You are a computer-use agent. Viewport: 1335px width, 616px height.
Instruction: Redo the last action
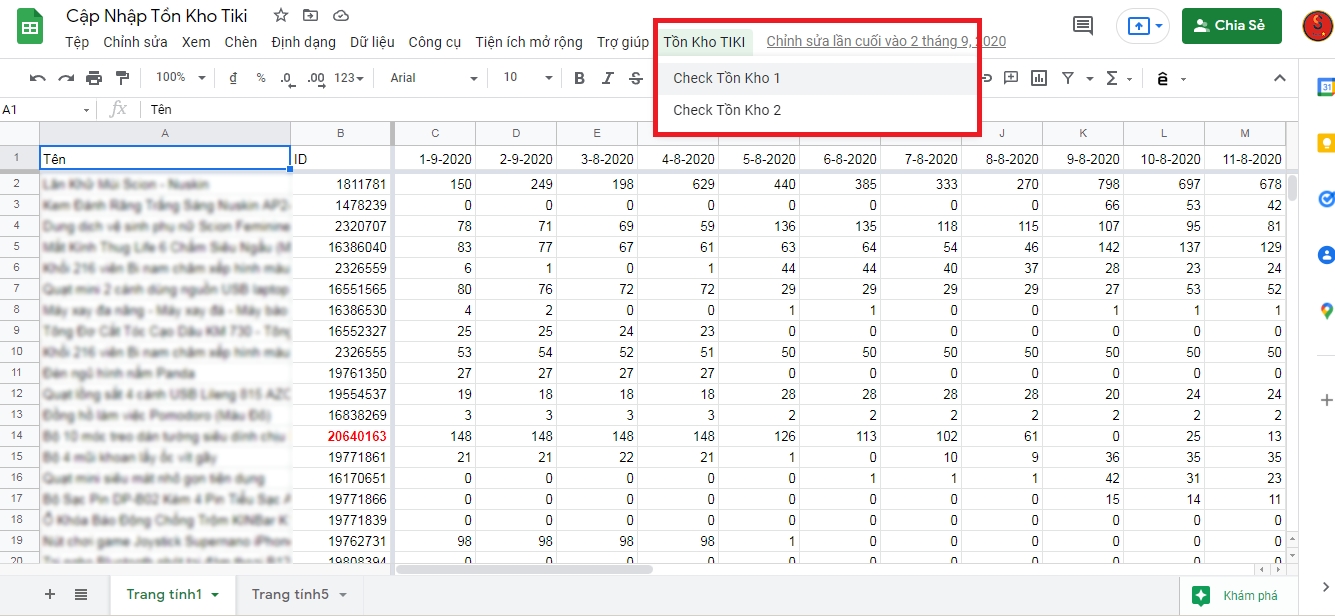point(66,78)
